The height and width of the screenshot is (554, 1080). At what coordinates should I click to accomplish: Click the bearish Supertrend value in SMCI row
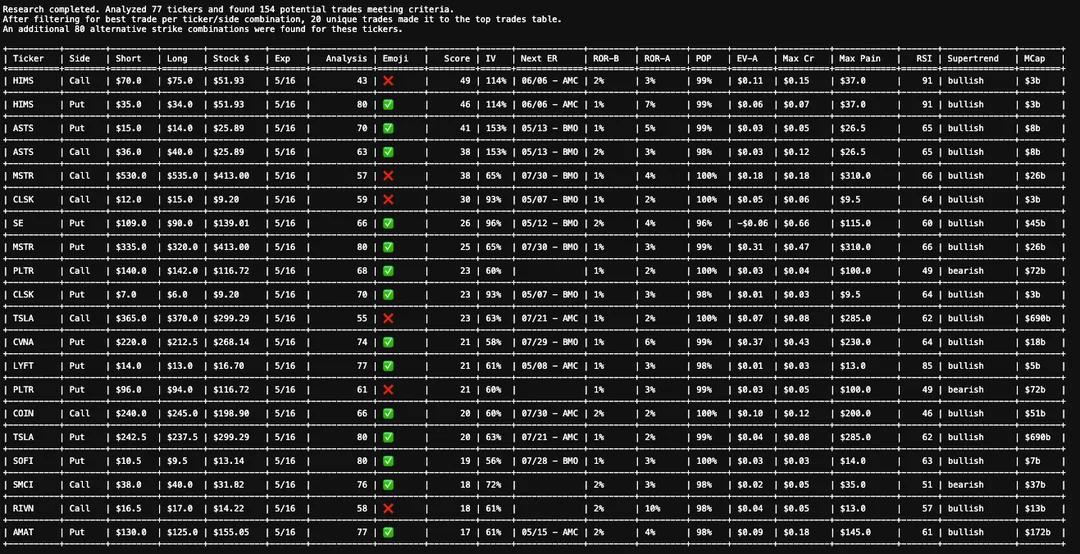coord(965,485)
